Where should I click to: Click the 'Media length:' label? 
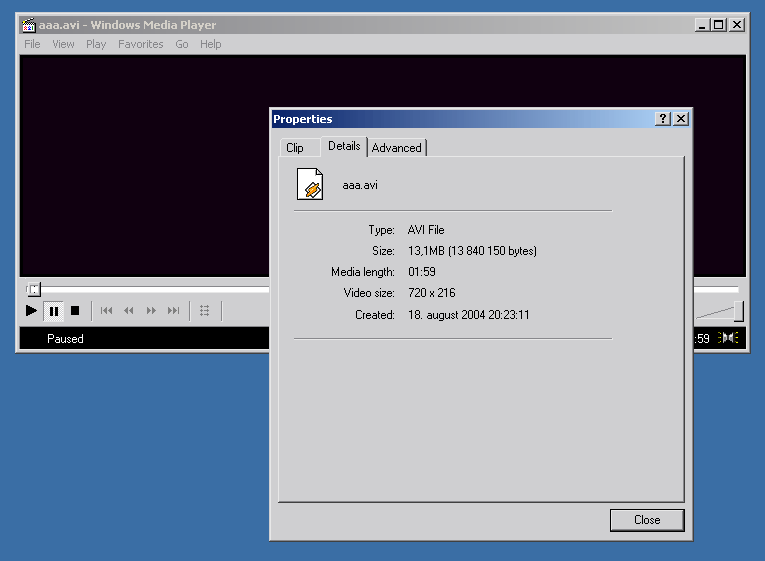pos(362,272)
